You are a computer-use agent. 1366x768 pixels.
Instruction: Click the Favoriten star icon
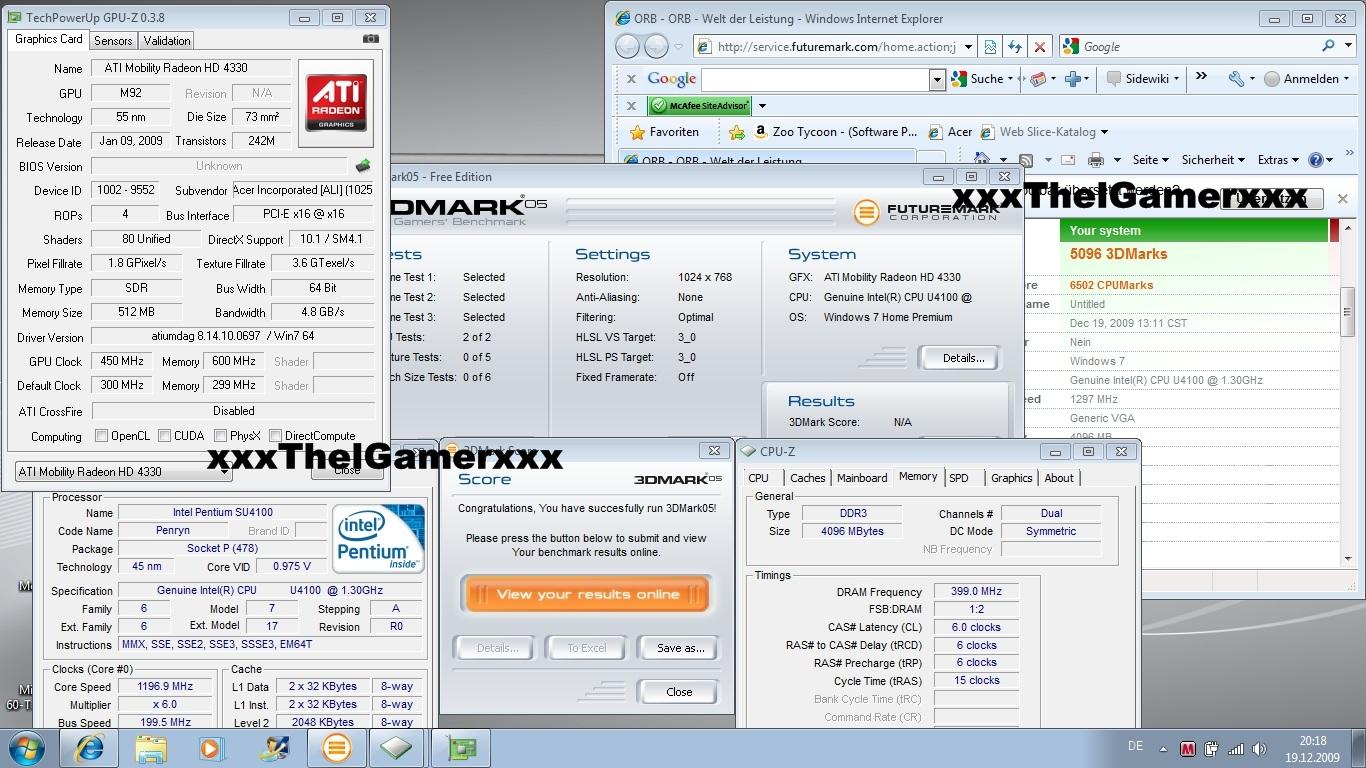637,132
